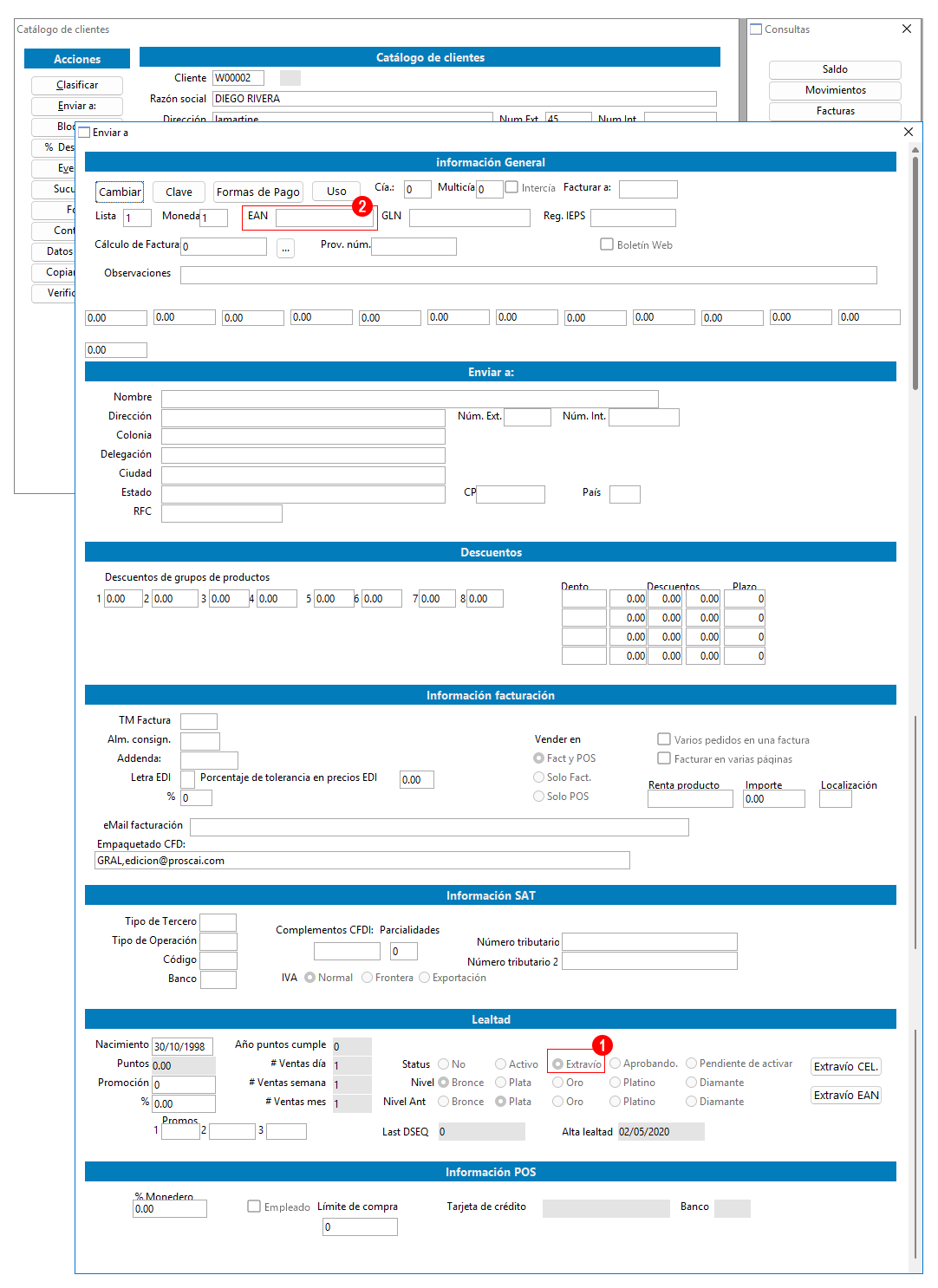
Task: Click Clasificar in Acciones panel
Action: [77, 85]
